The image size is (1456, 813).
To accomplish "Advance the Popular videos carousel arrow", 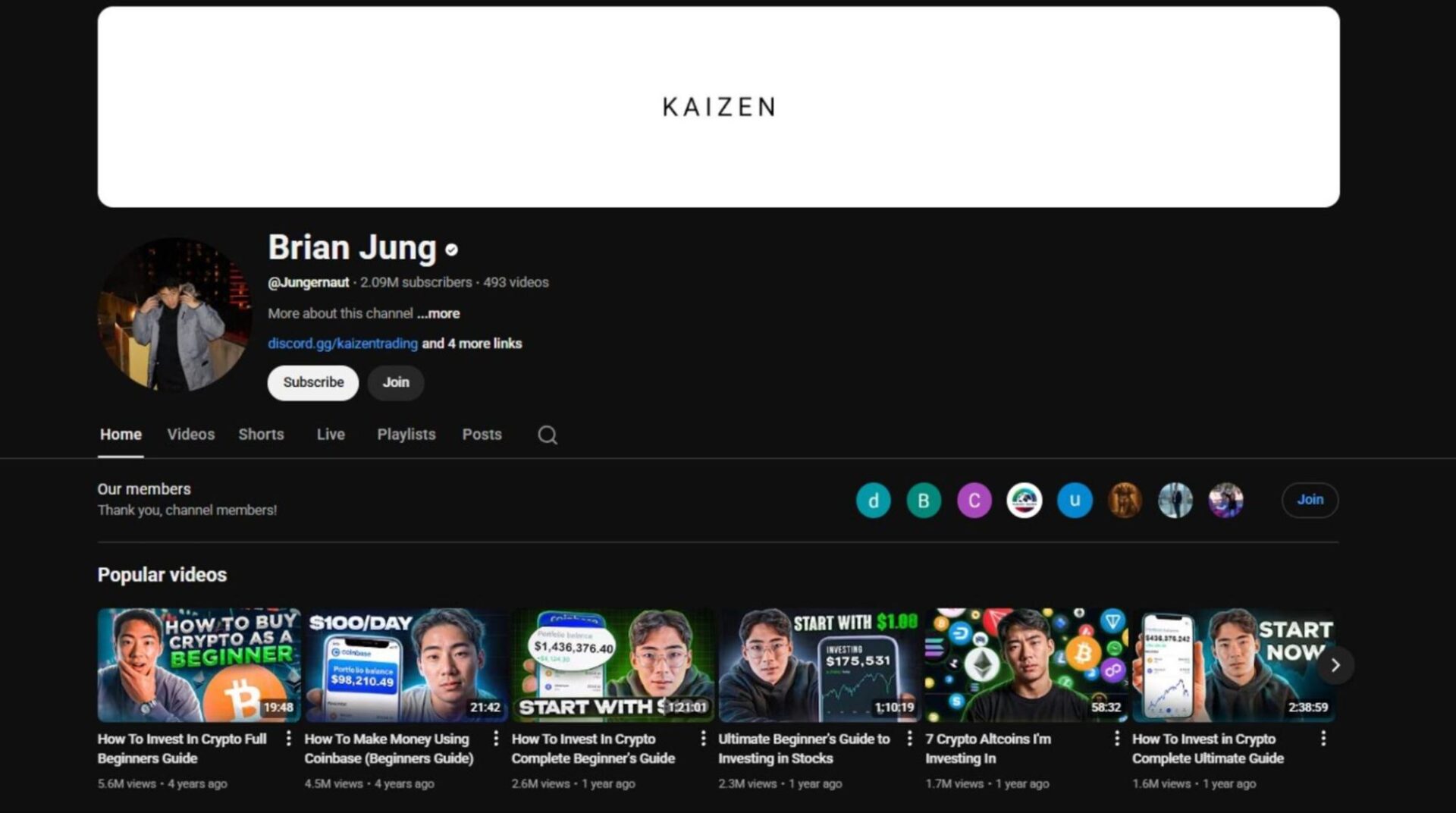I will [x=1335, y=665].
